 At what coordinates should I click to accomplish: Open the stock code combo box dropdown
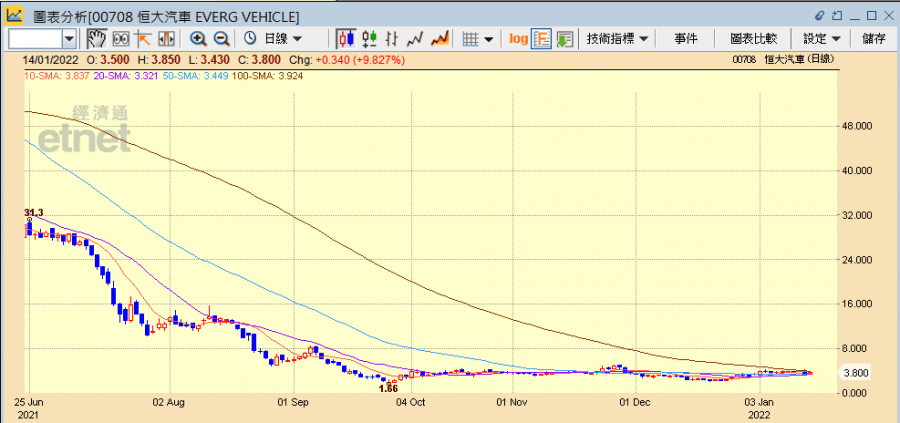(x=69, y=38)
